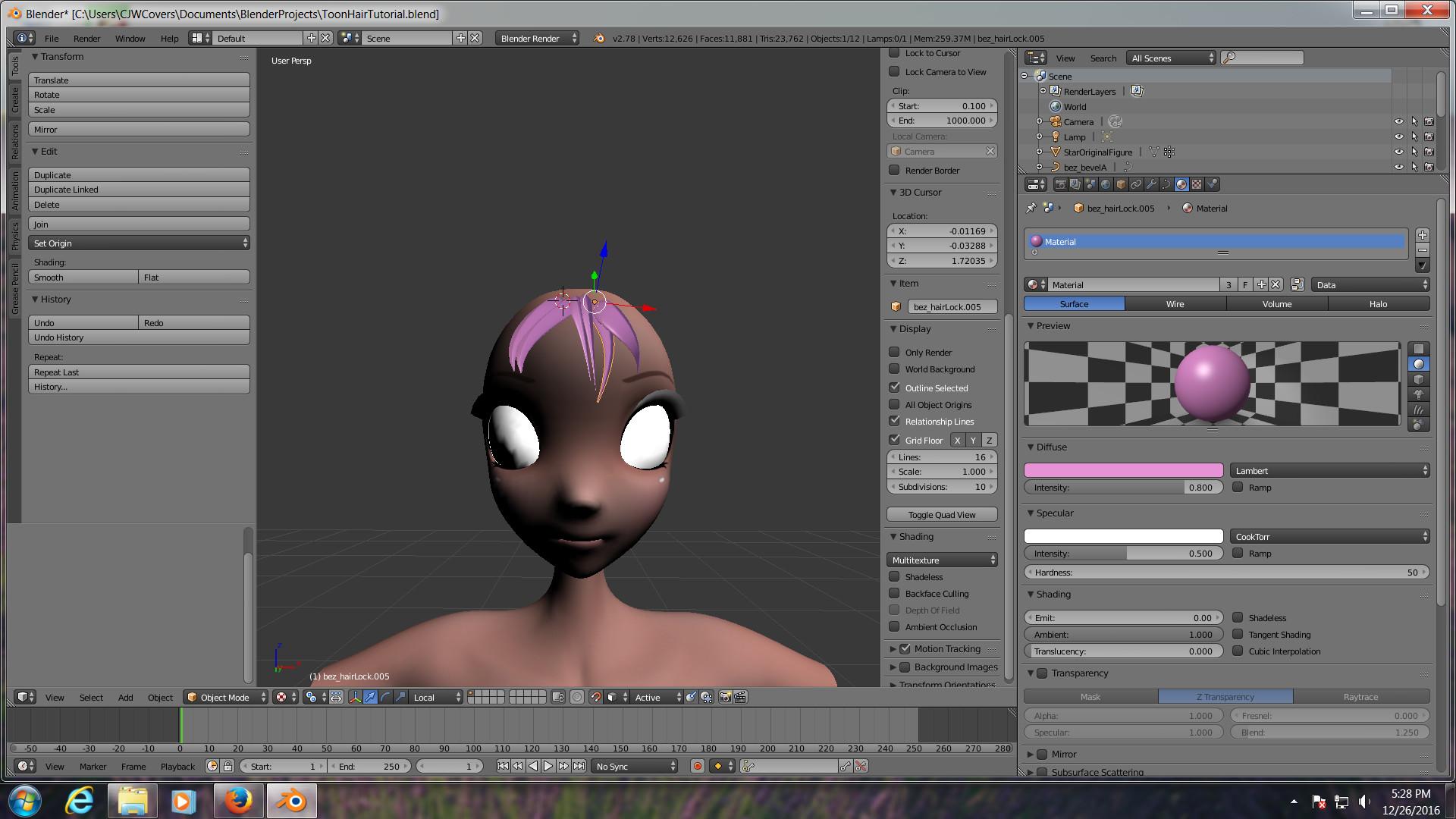Hide the Camera object with eye icon
The width and height of the screenshot is (1456, 819).
[1398, 121]
